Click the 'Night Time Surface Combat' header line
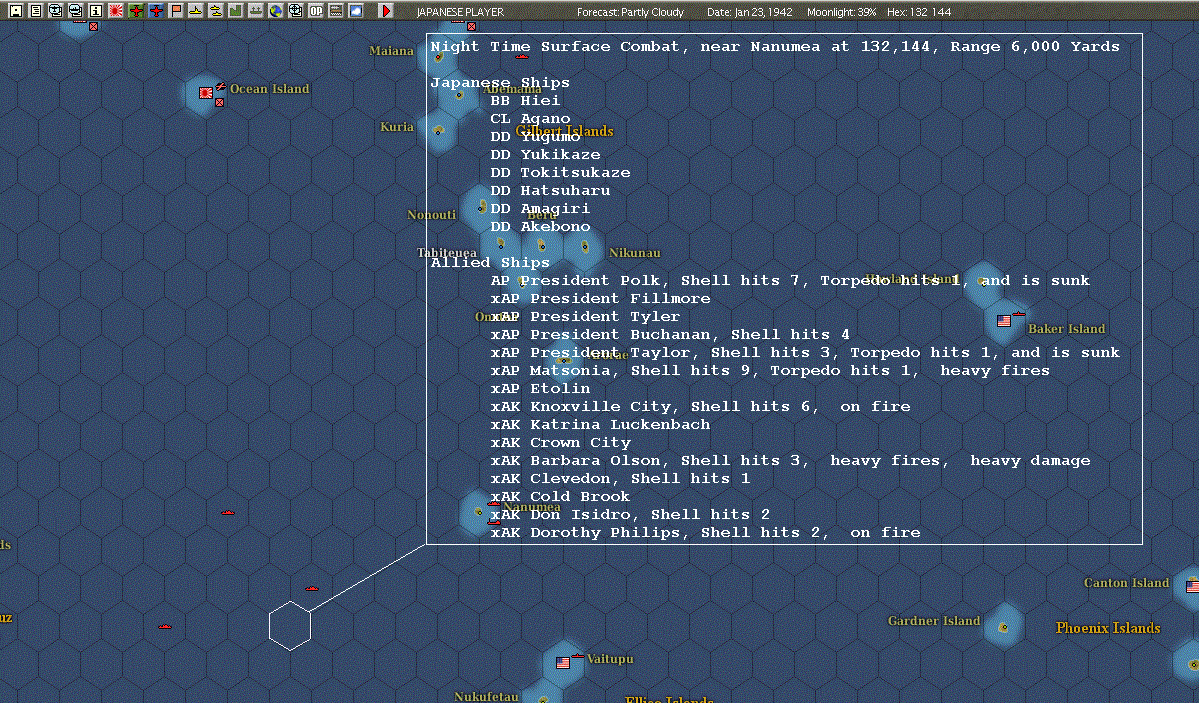 (775, 47)
